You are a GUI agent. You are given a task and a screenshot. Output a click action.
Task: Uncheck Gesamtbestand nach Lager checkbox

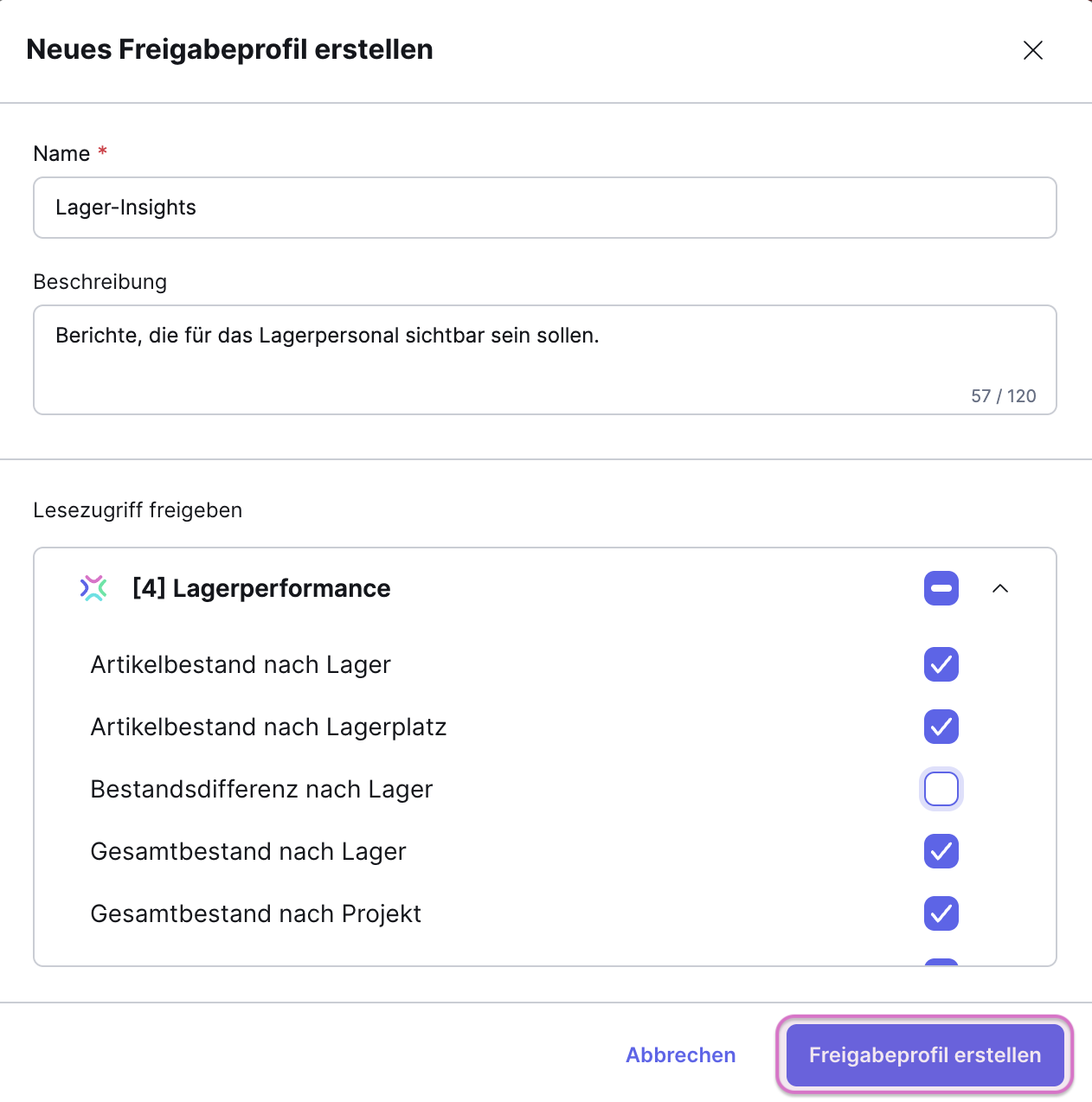coord(941,851)
